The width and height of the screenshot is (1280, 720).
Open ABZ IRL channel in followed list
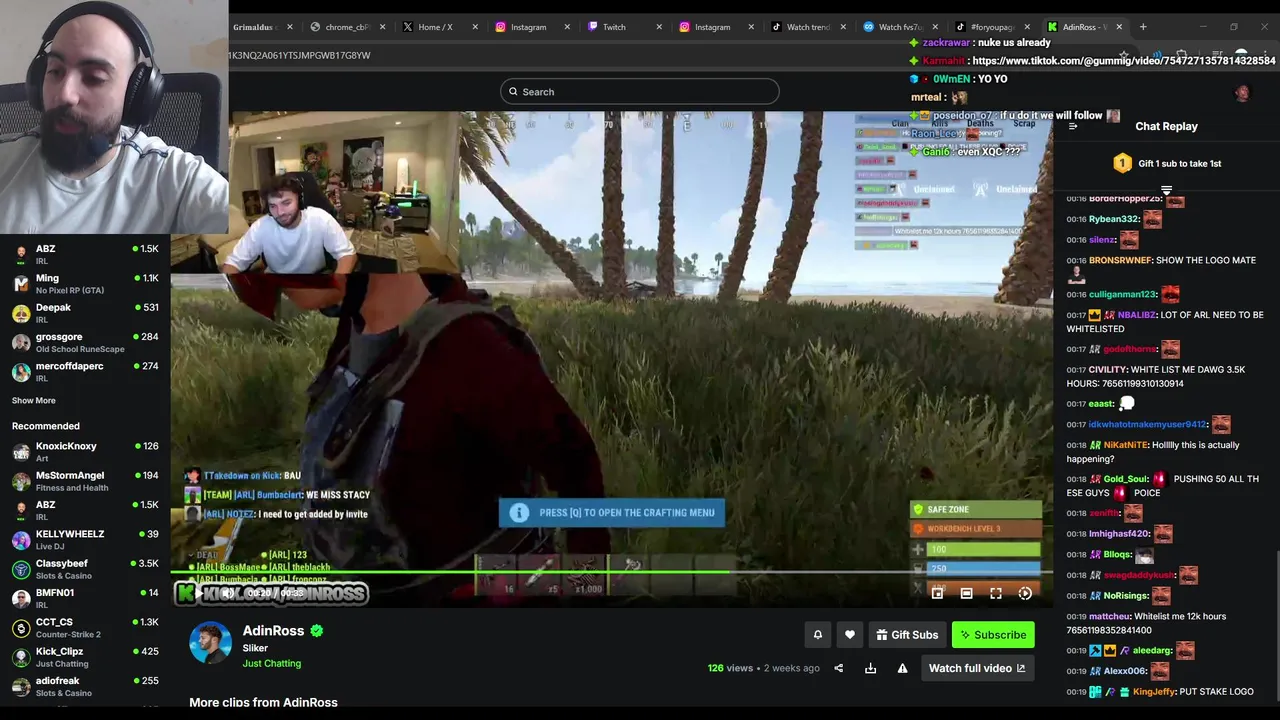[x=85, y=254]
